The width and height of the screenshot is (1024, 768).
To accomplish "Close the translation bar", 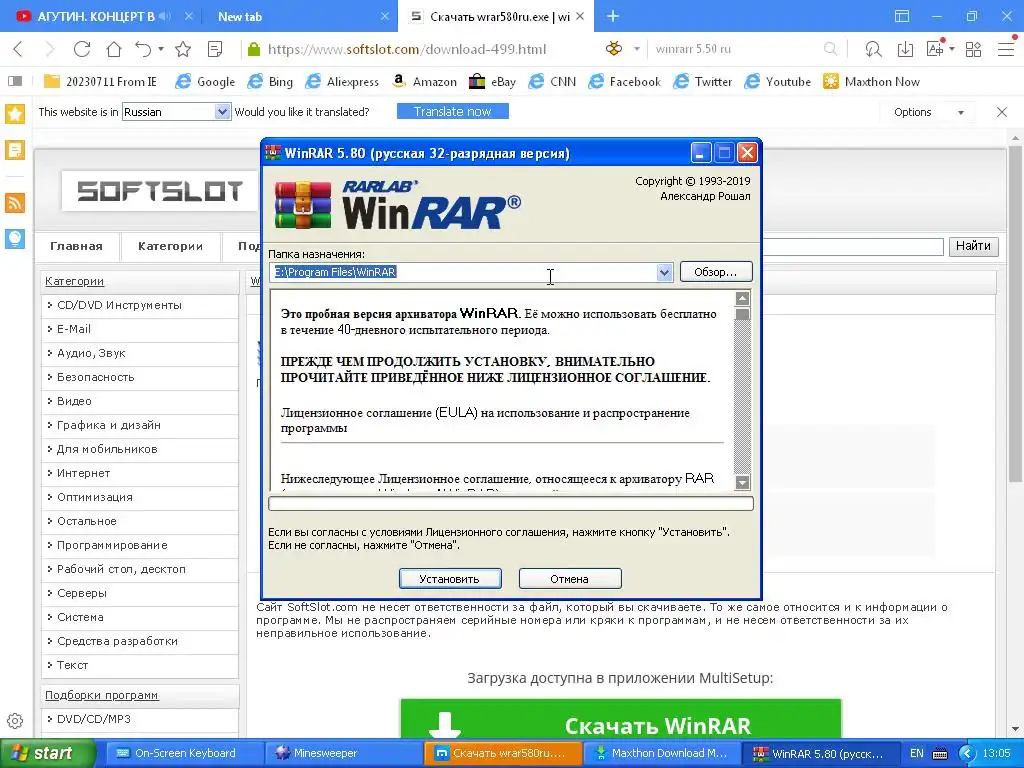I will [1002, 112].
